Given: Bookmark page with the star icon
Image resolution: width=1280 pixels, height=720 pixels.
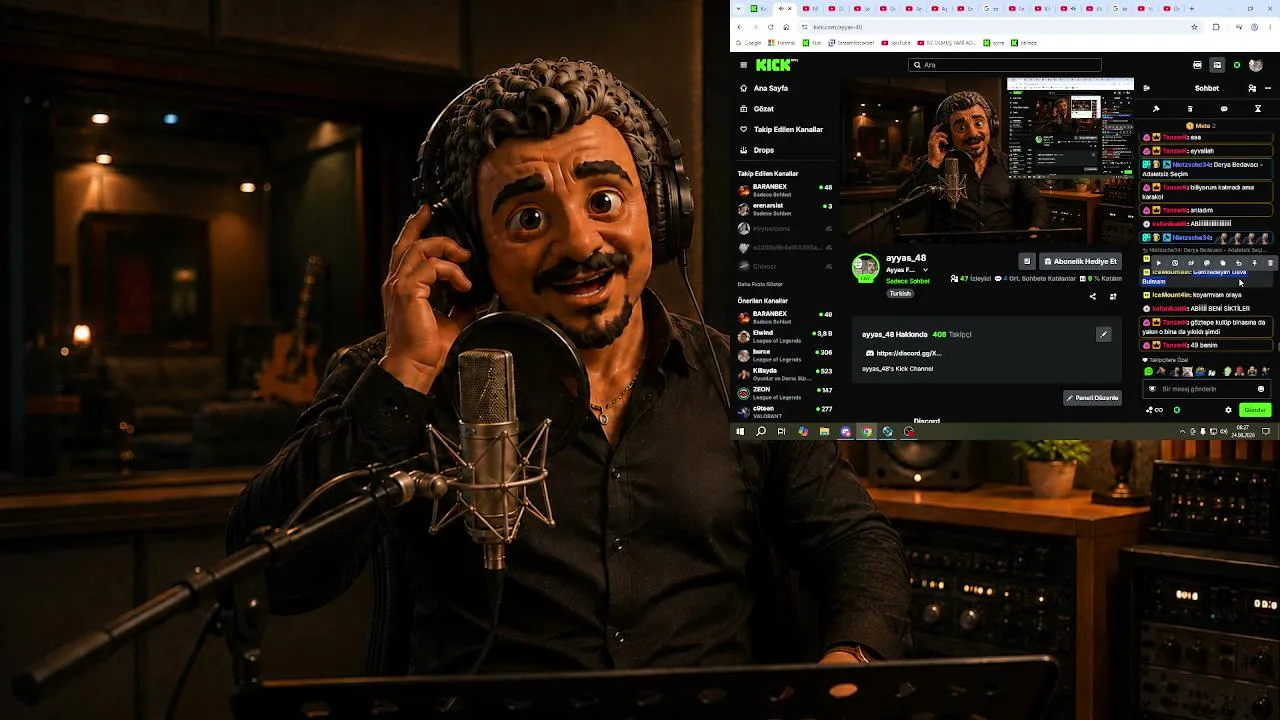Looking at the screenshot, I should [x=1194, y=27].
